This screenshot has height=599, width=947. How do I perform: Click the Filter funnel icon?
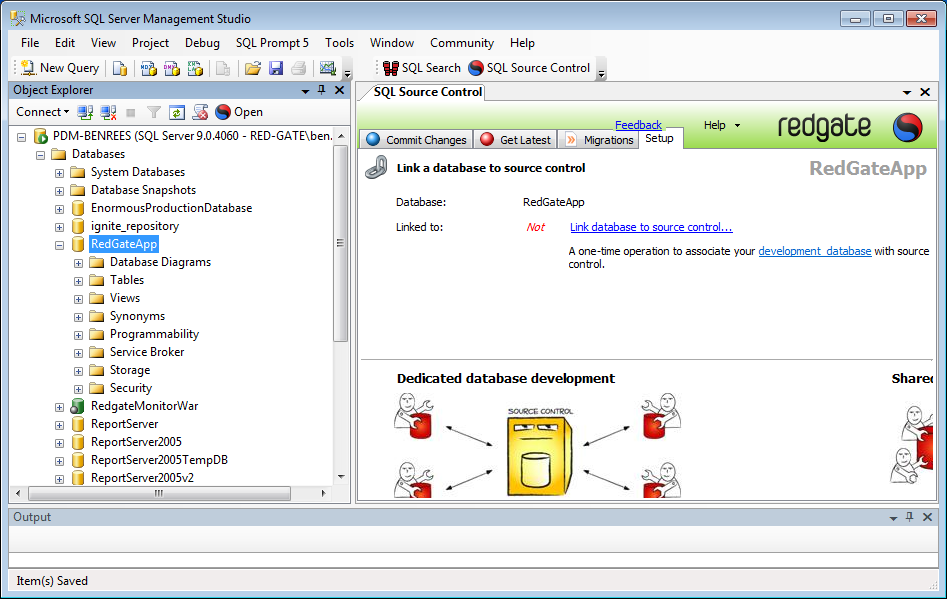pos(154,112)
